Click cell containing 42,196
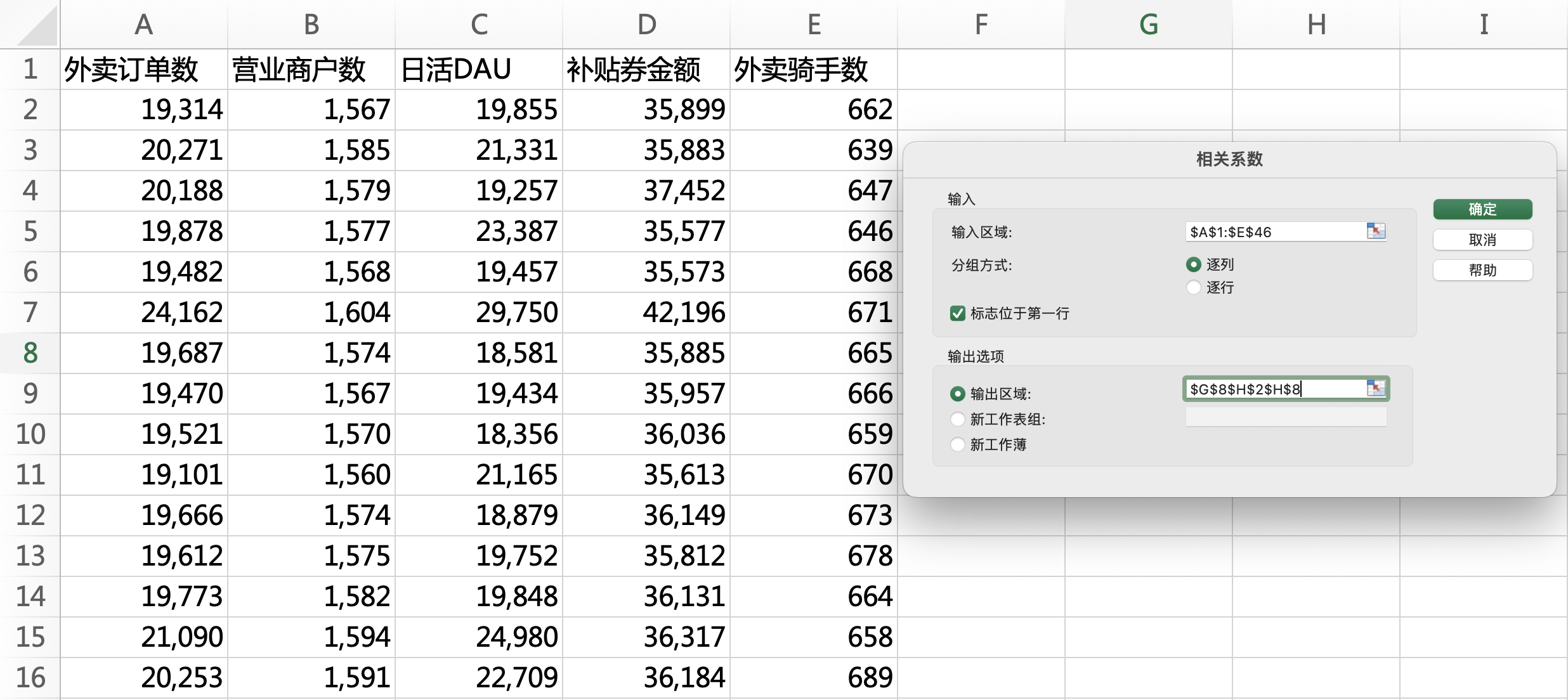The image size is (1568, 700). point(646,313)
